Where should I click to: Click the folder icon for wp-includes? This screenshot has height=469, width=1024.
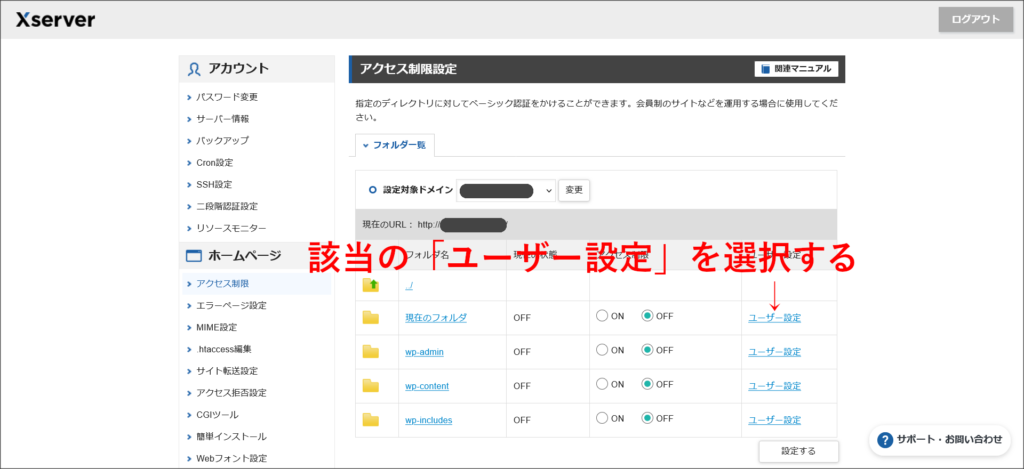pyautogui.click(x=371, y=419)
